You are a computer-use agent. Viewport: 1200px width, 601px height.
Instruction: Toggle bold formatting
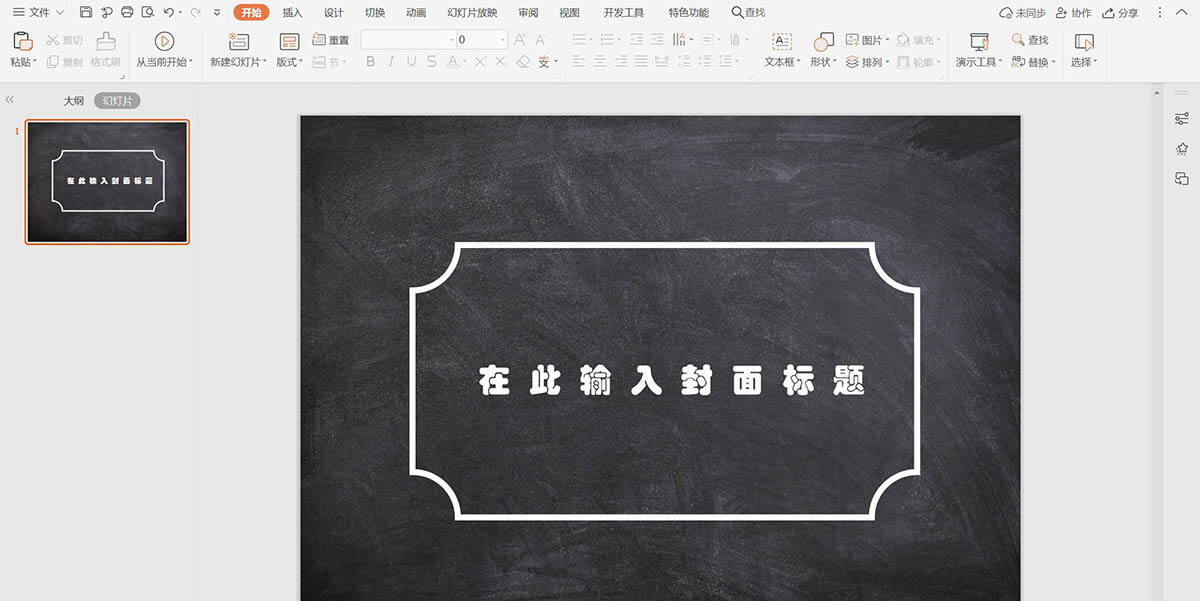pos(370,62)
